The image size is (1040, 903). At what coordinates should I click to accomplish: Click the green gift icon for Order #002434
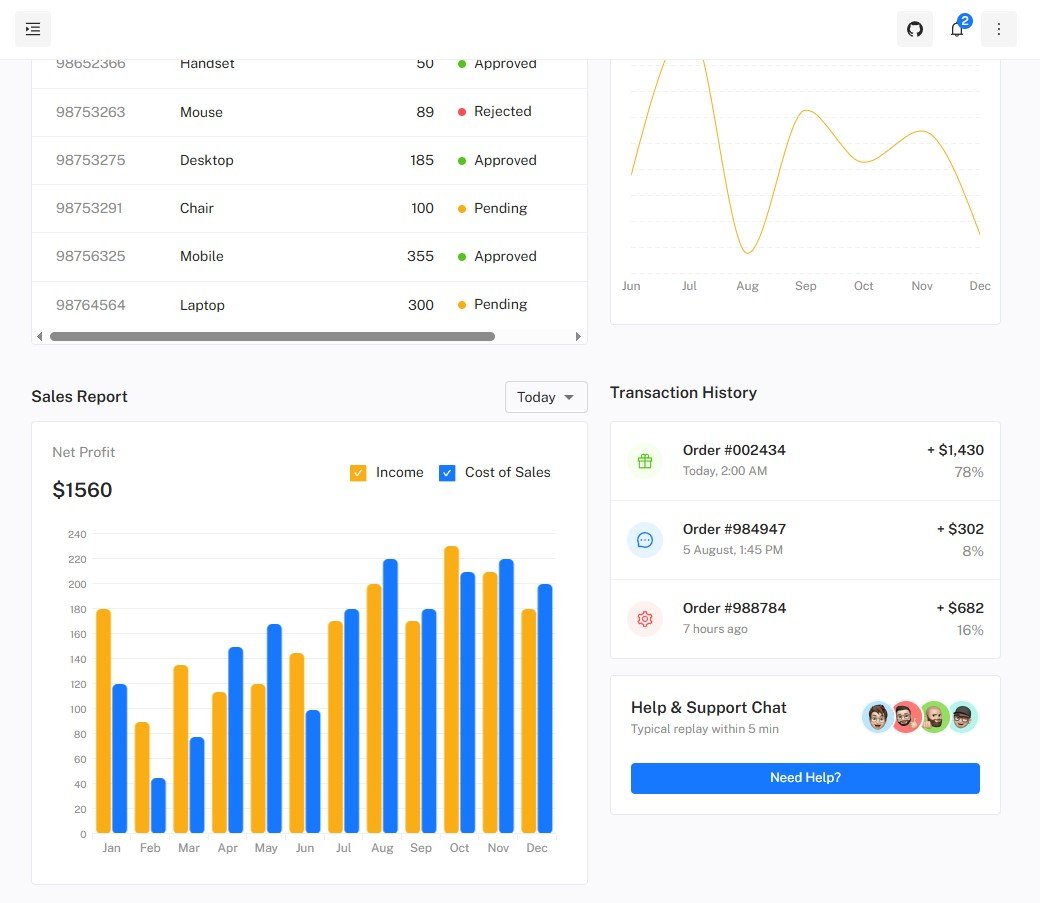pyautogui.click(x=645, y=461)
